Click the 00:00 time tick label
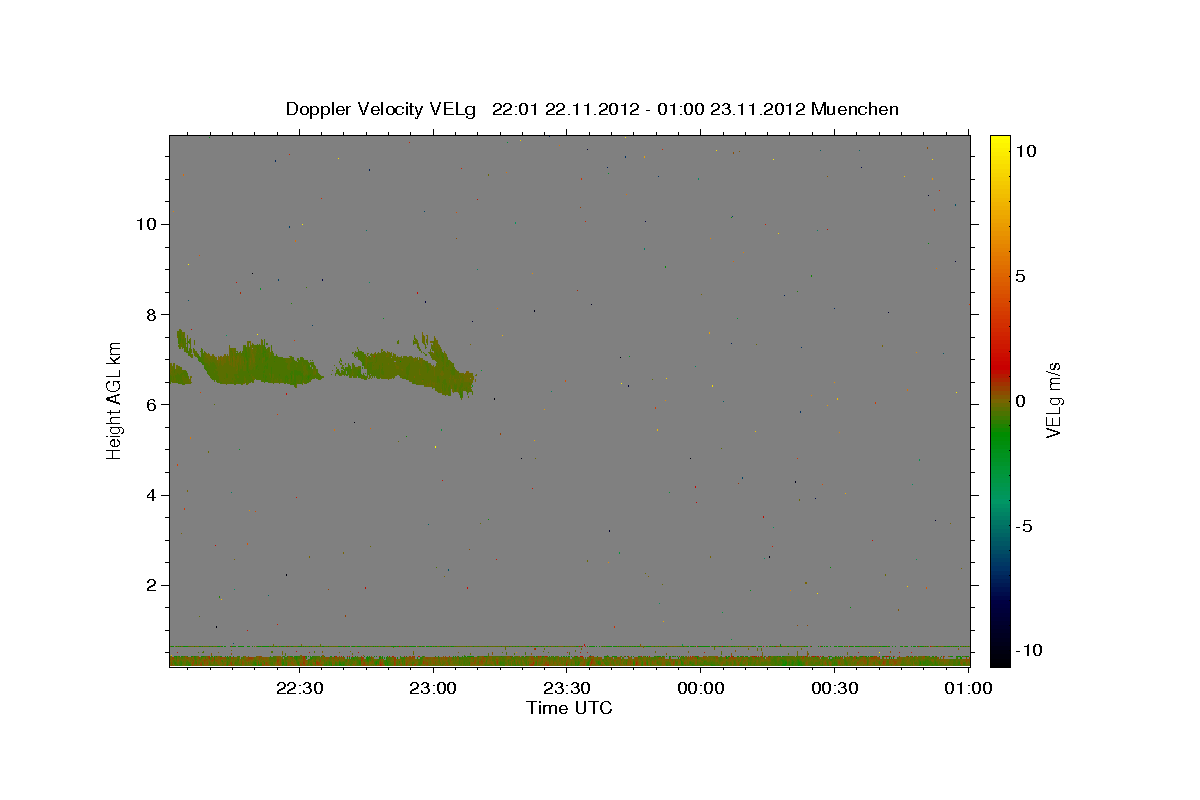Viewport: 1200px width, 800px height. click(x=701, y=688)
